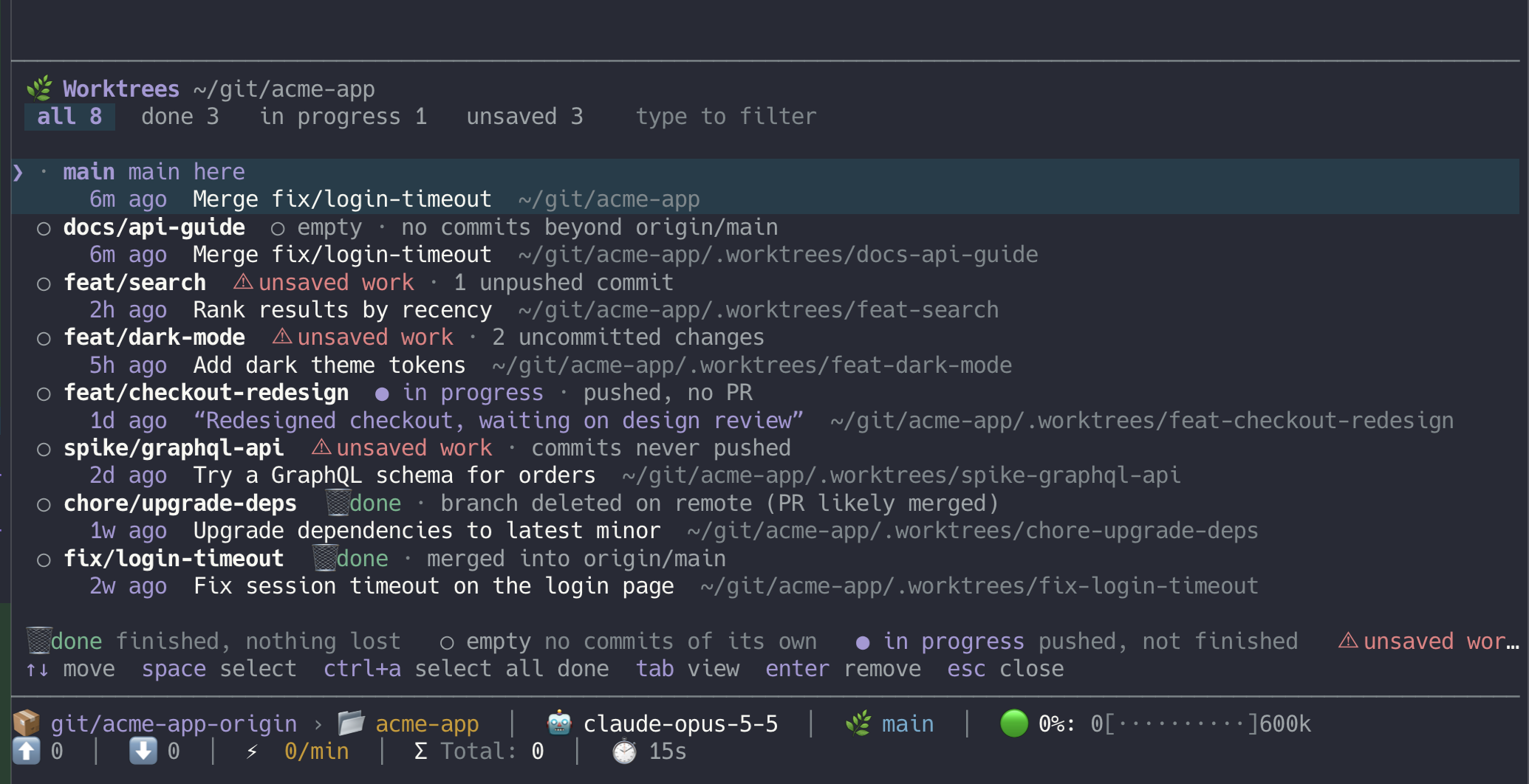Screen dimensions: 1529x784
Task: Click the Worktrees seedling icon in the header
Action: [40, 89]
